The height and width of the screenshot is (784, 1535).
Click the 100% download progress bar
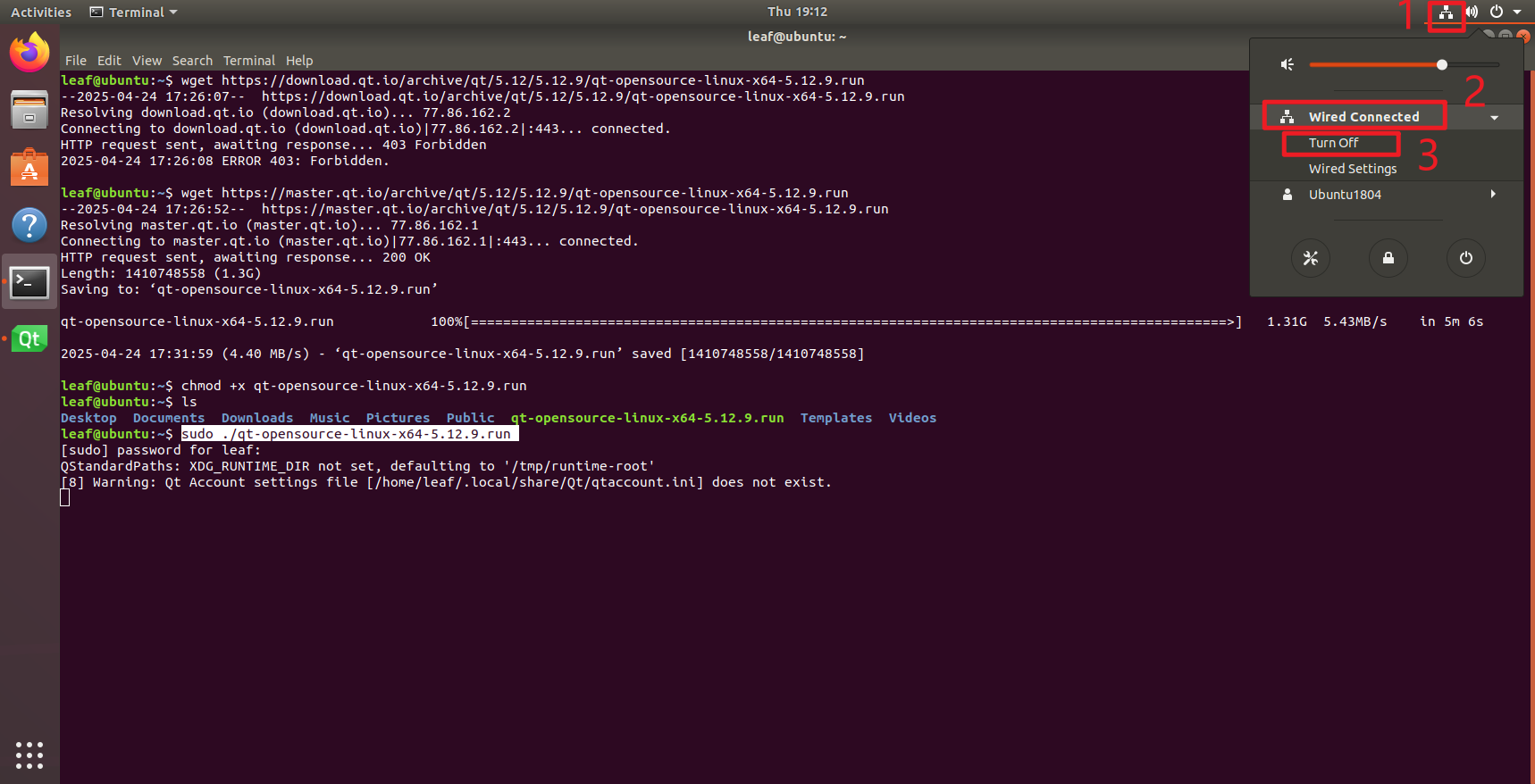[x=836, y=321]
